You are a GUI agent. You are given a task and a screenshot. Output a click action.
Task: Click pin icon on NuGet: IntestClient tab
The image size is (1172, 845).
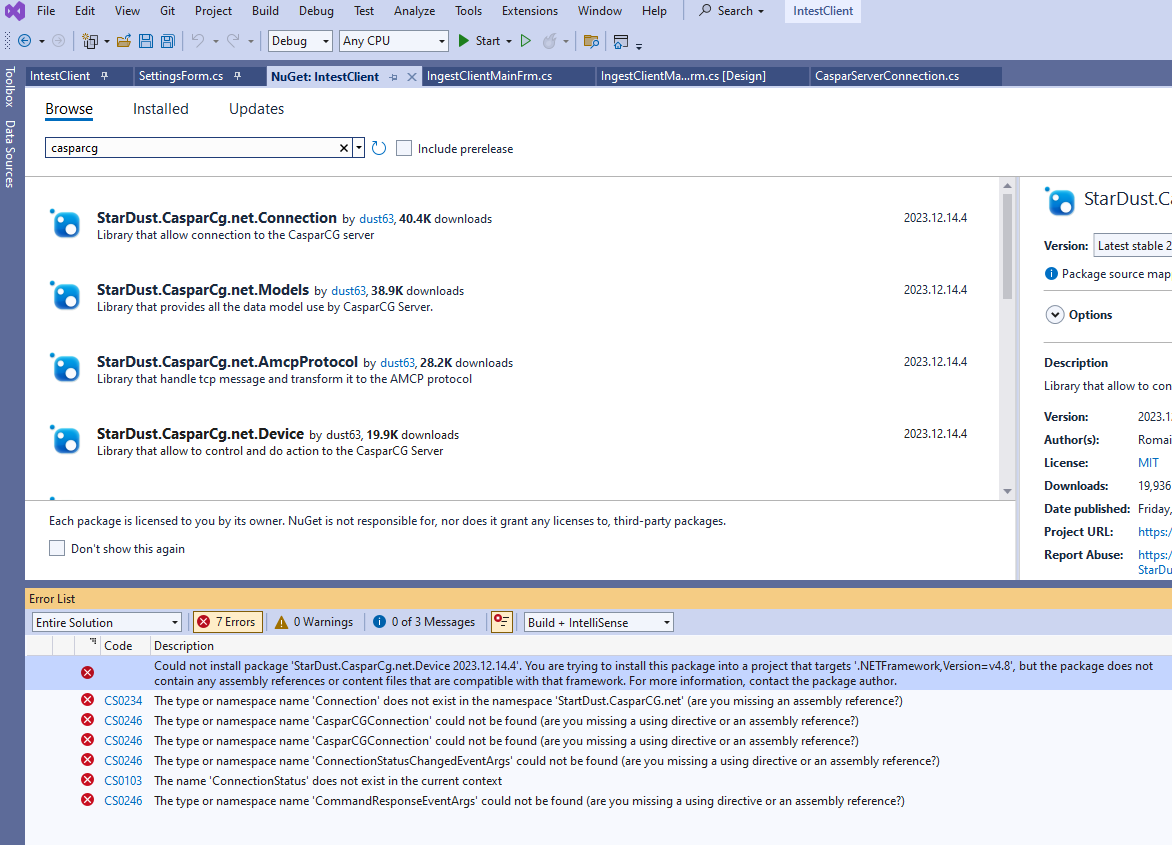(394, 77)
